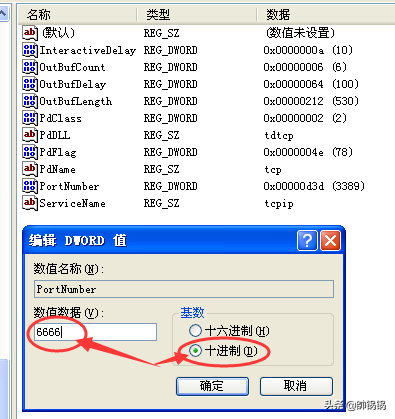Click the DWORD icon beside OutBufDelay

pyautogui.click(x=30, y=84)
